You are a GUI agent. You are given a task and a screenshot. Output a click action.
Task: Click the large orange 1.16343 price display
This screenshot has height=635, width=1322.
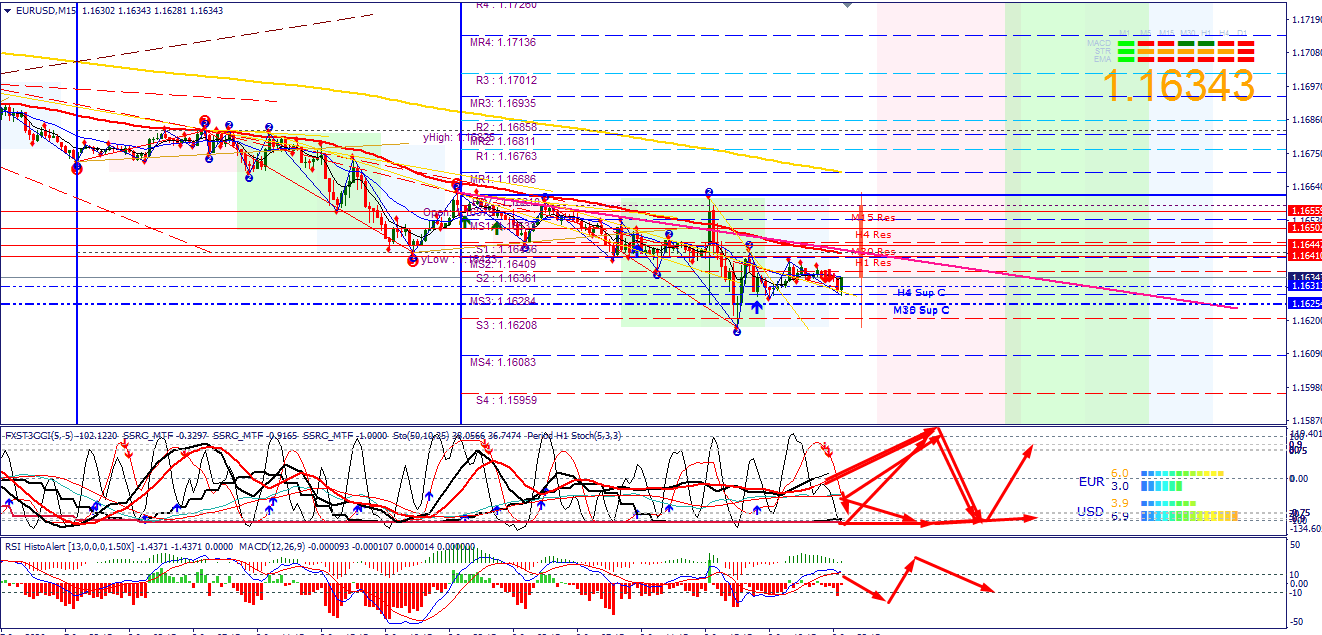click(1179, 86)
